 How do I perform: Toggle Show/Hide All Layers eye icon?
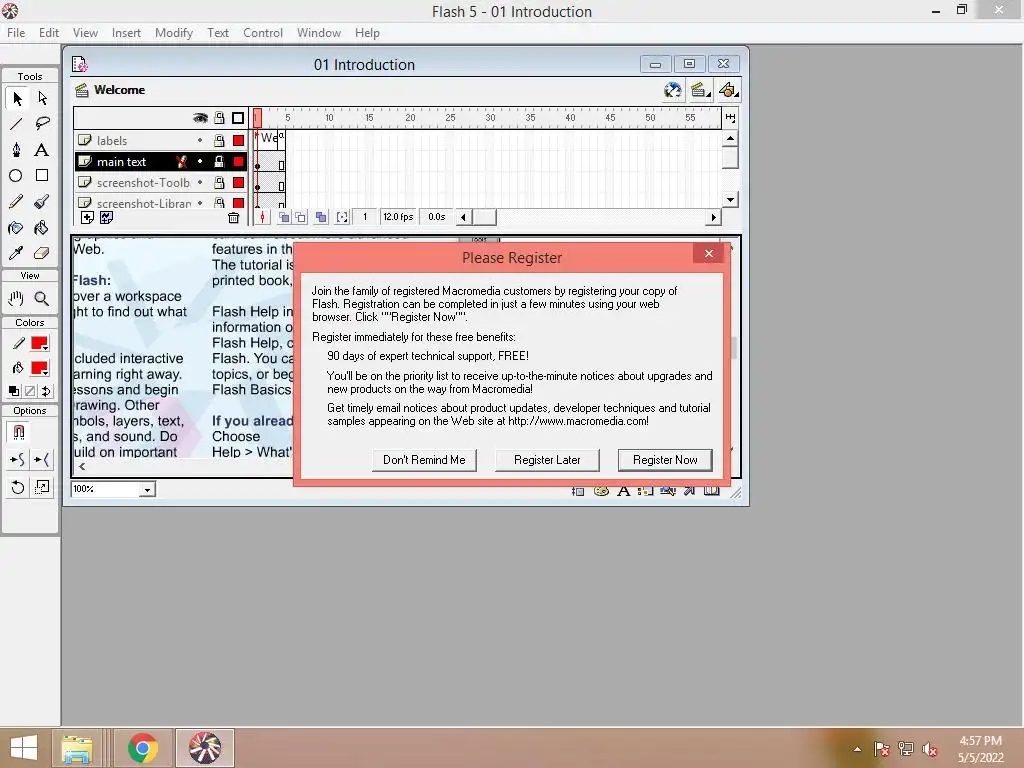[x=200, y=118]
